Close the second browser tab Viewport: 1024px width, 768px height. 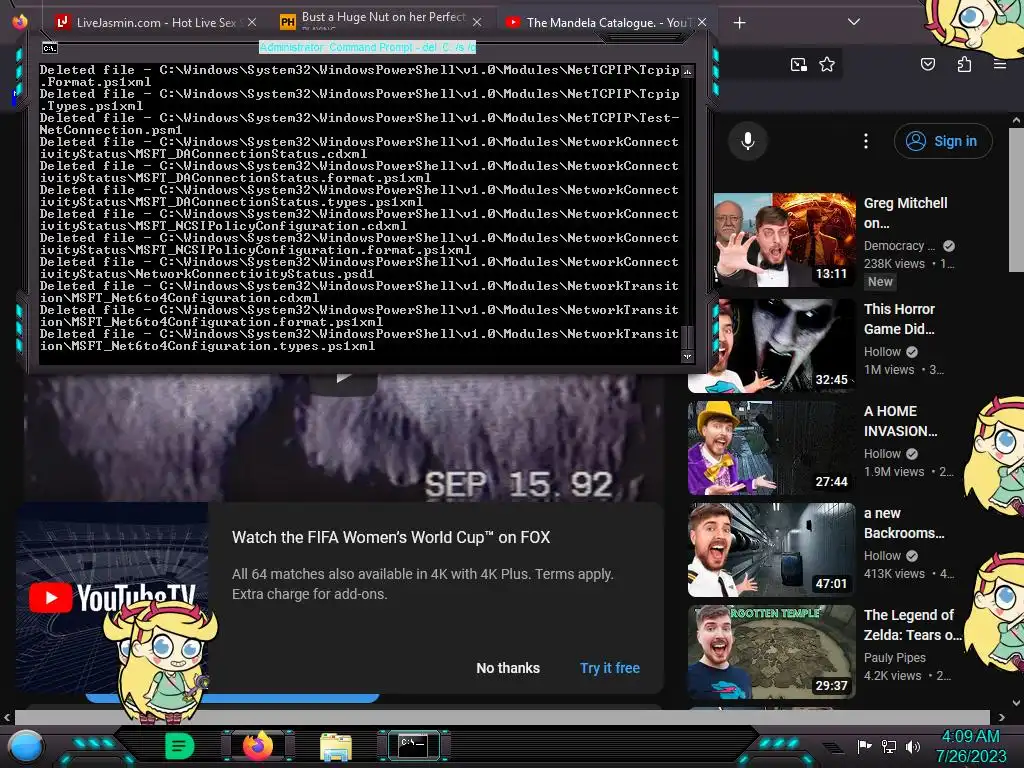477,23
